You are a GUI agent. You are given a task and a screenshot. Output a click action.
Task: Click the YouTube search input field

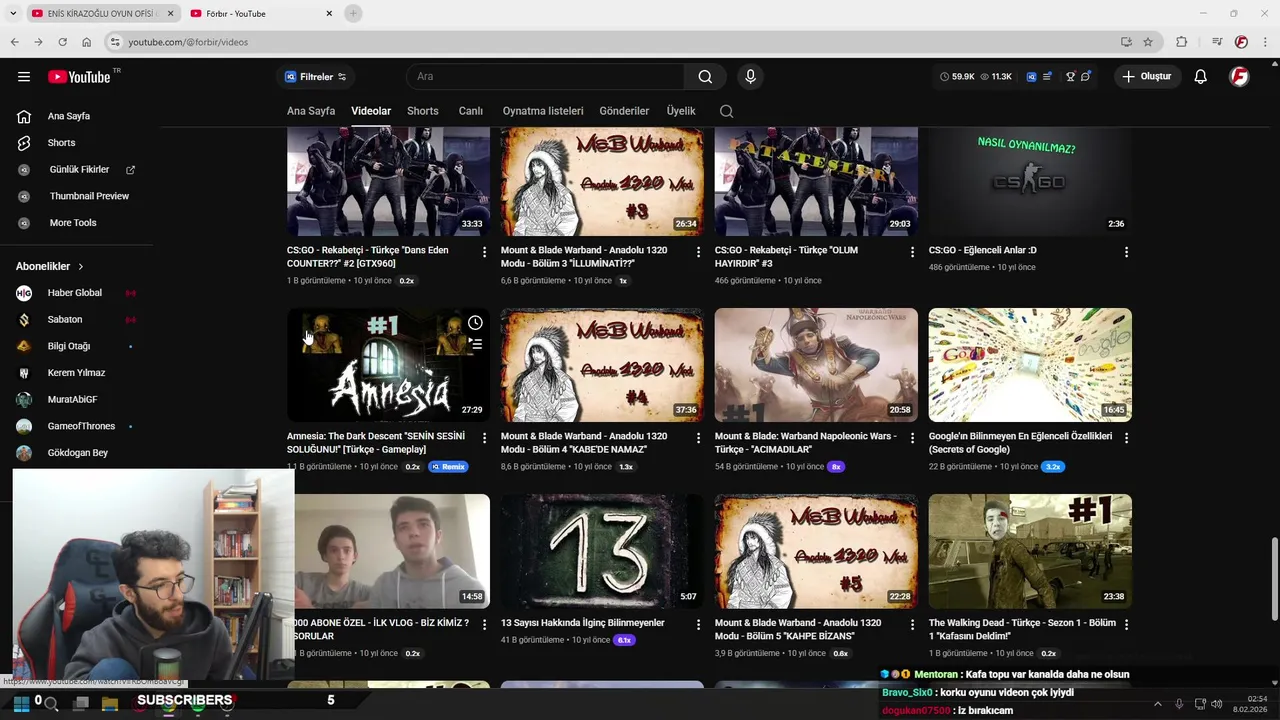pyautogui.click(x=546, y=77)
